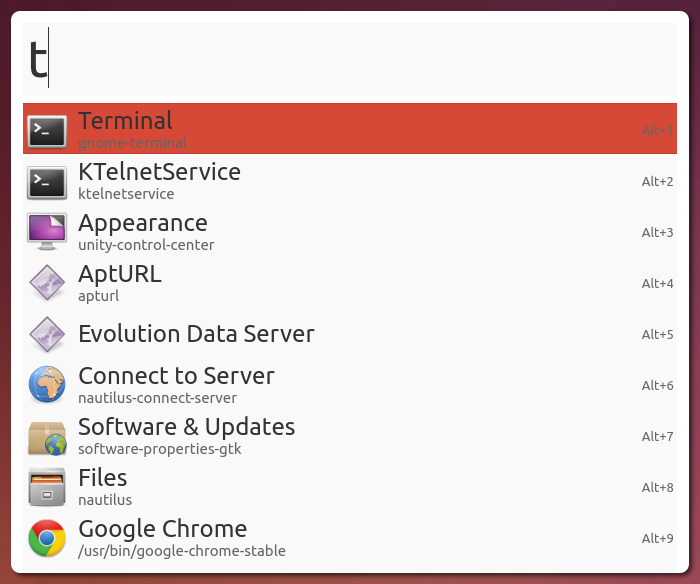Screen dimensions: 700x584
Task: Click the Appearance monitor icon
Action: pos(47,232)
